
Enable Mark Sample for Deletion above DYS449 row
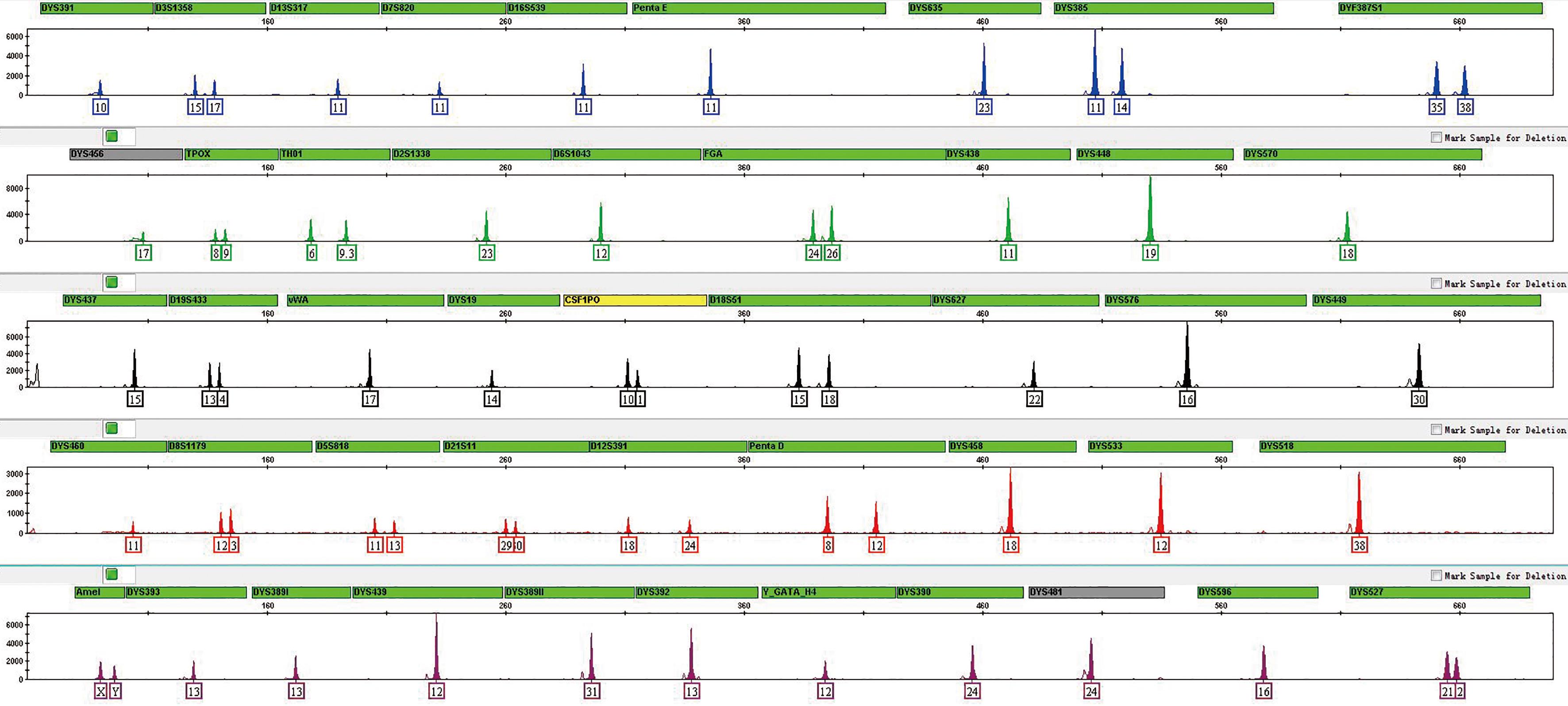tap(1436, 284)
